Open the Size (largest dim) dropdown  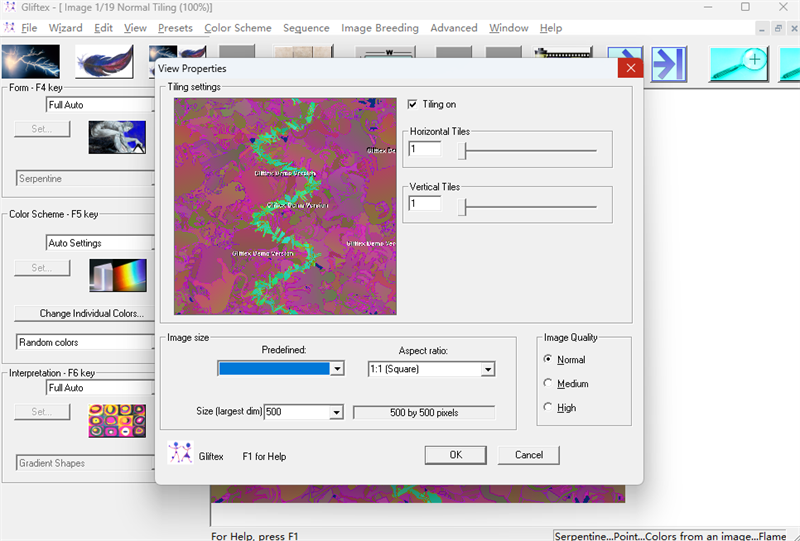(336, 412)
